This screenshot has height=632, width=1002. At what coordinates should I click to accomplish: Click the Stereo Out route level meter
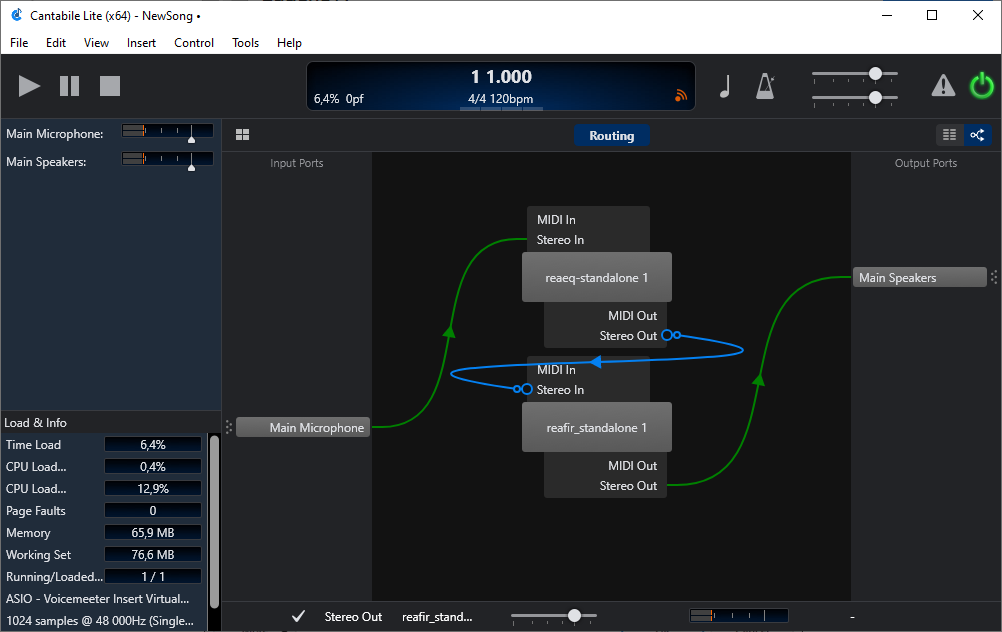[739, 615]
